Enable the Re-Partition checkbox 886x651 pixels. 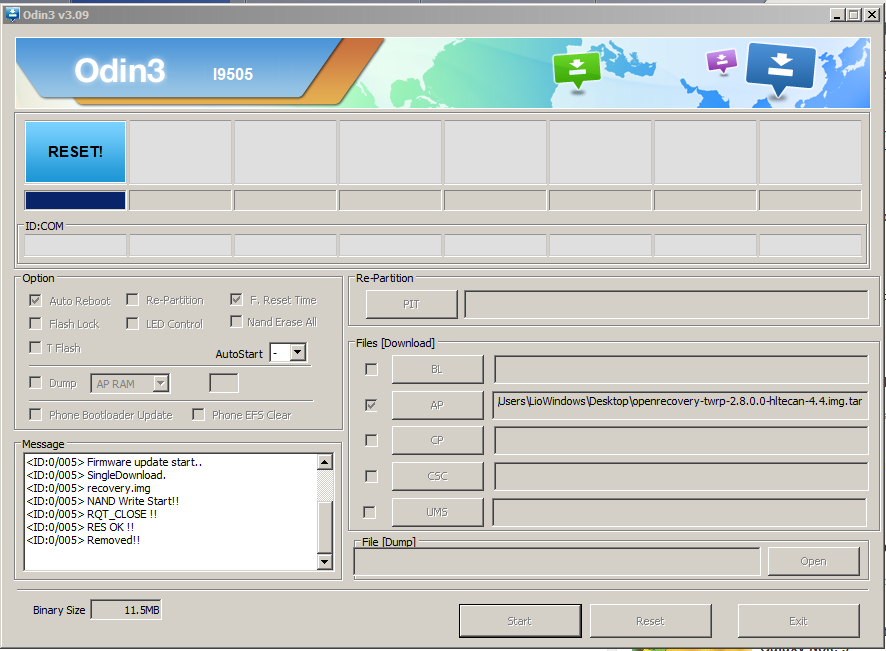[x=132, y=299]
